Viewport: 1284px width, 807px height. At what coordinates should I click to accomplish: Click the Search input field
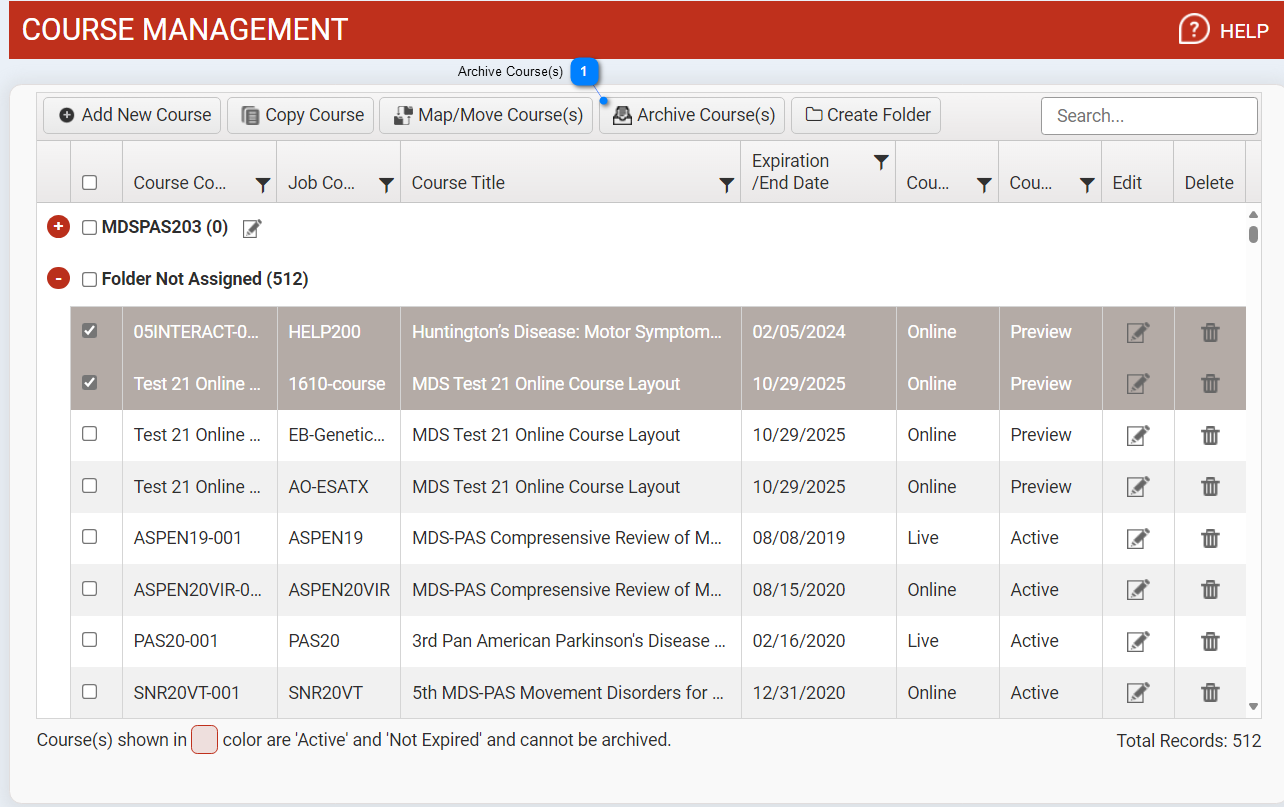pyautogui.click(x=1148, y=116)
